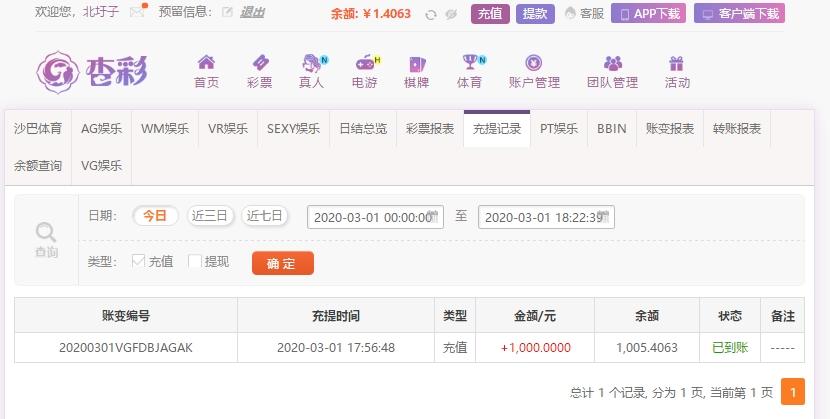The image size is (830, 419).
Task: Toggle the 提现 type checkbox
Action: click(x=195, y=261)
